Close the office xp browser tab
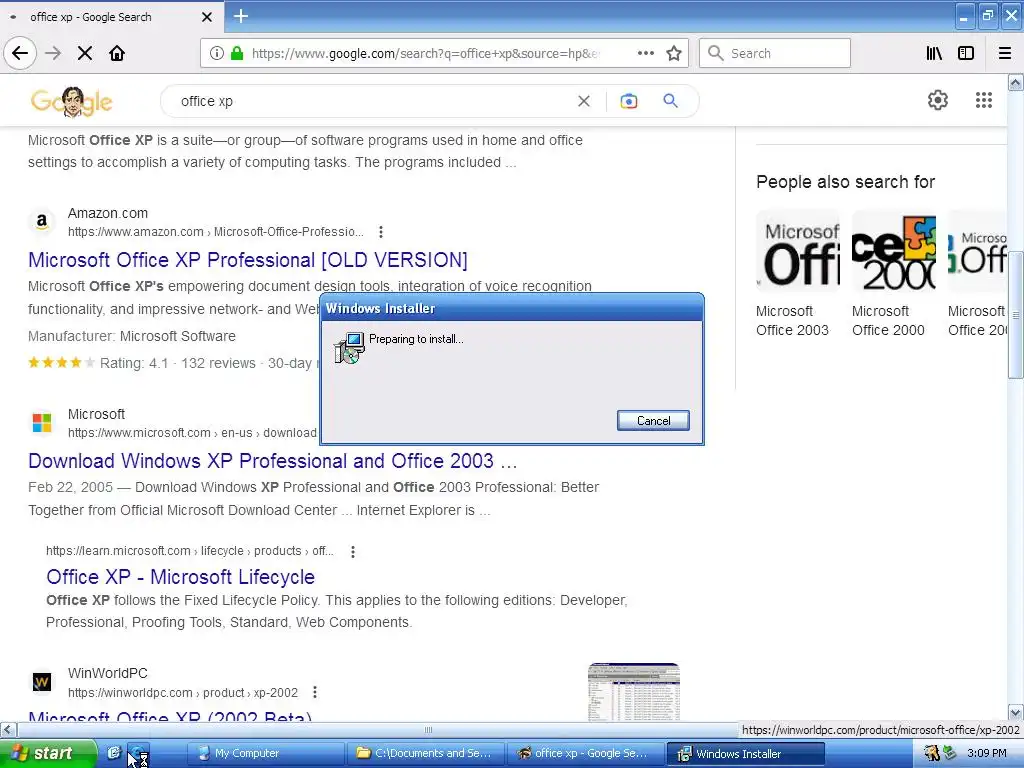 (x=206, y=17)
